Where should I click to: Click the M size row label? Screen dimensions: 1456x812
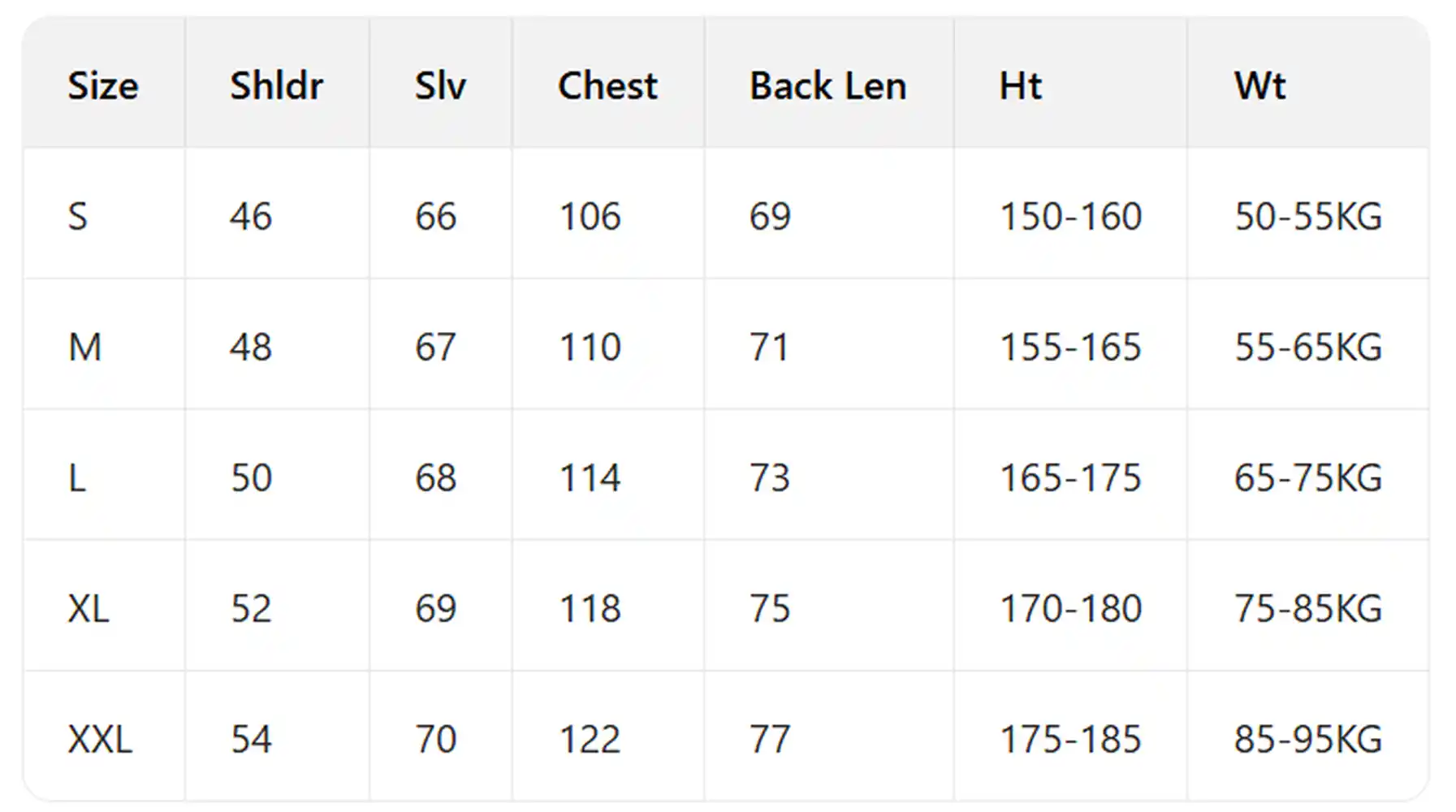tap(84, 348)
